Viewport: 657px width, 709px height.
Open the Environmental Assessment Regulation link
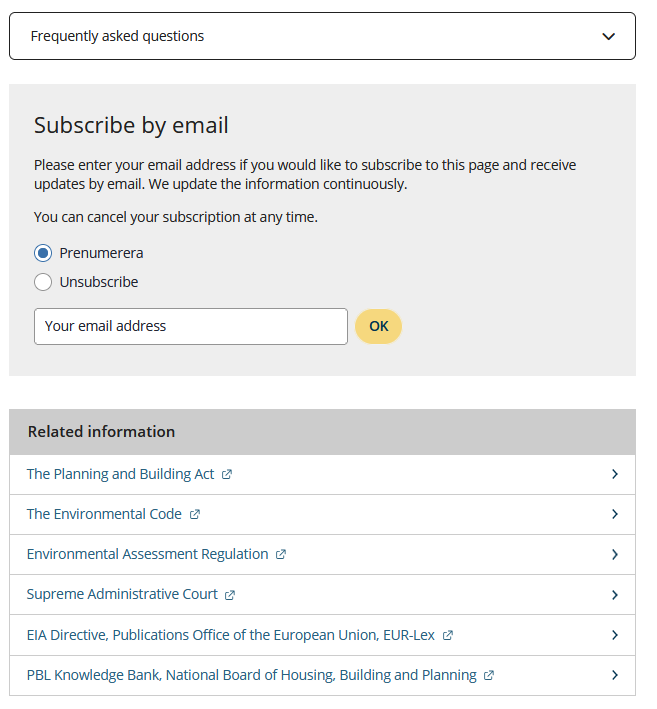coord(147,554)
